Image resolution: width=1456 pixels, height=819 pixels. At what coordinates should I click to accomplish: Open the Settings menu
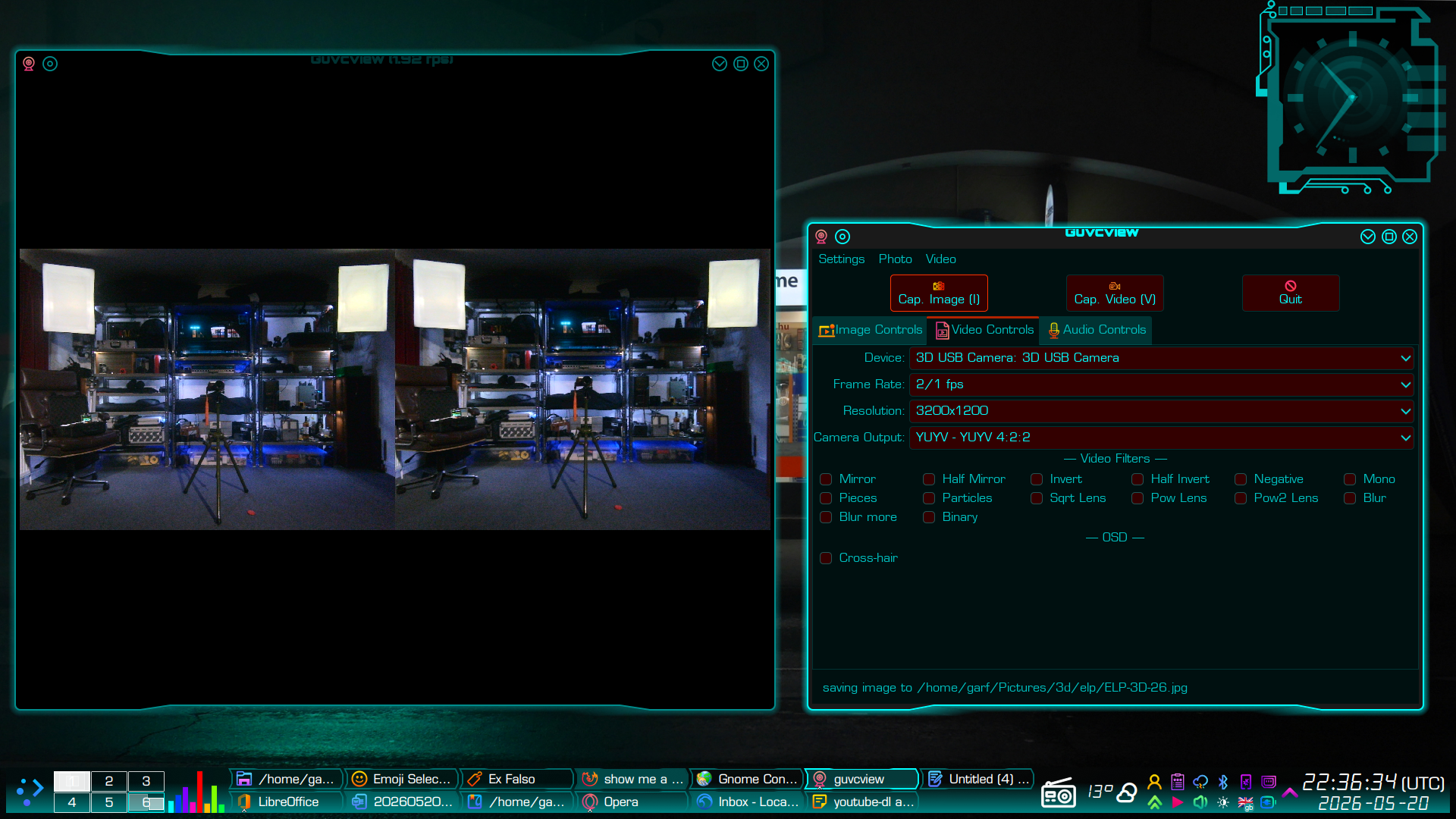pos(841,259)
